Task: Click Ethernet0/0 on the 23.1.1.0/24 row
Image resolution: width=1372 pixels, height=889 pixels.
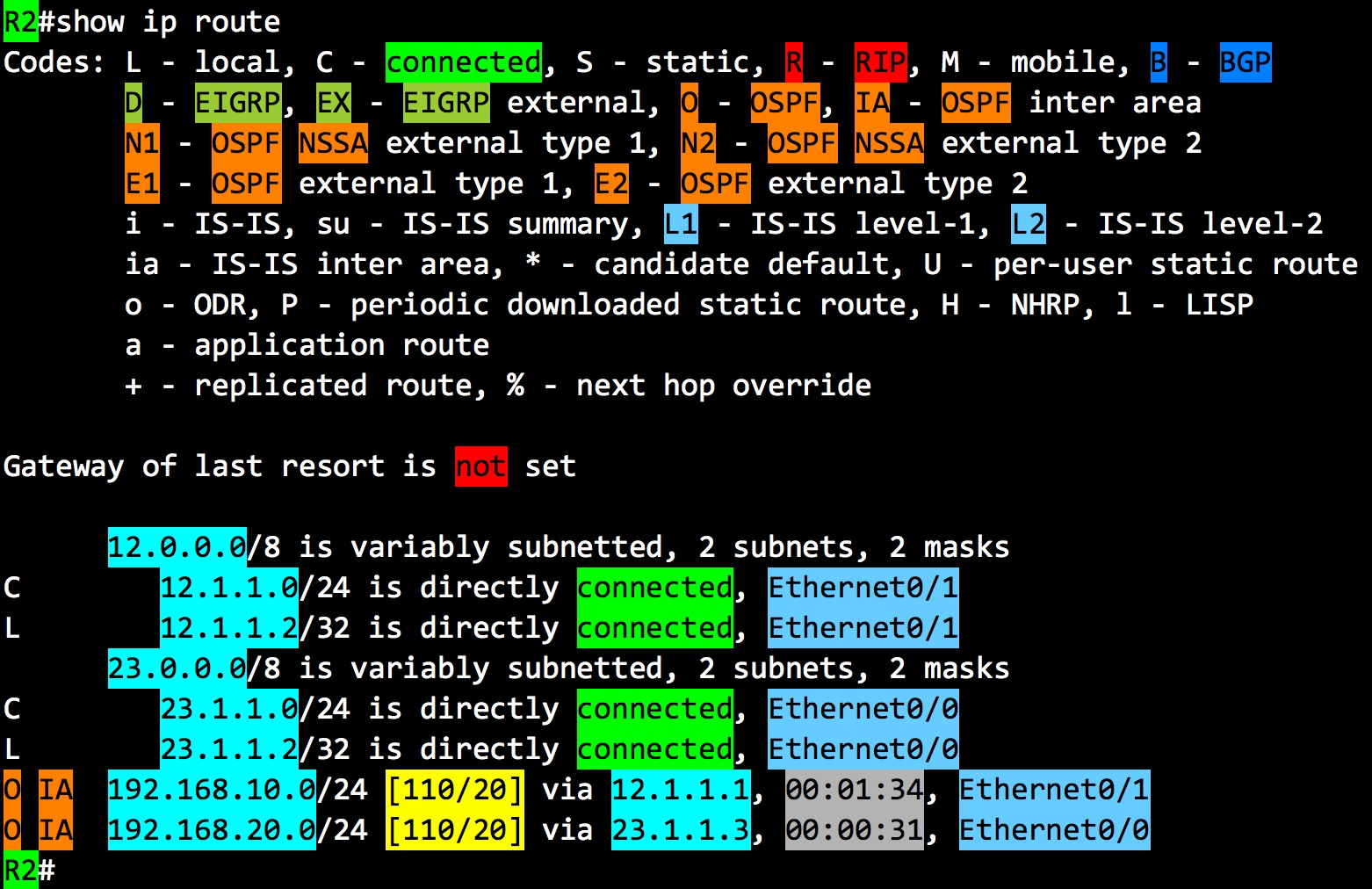Action: click(863, 709)
